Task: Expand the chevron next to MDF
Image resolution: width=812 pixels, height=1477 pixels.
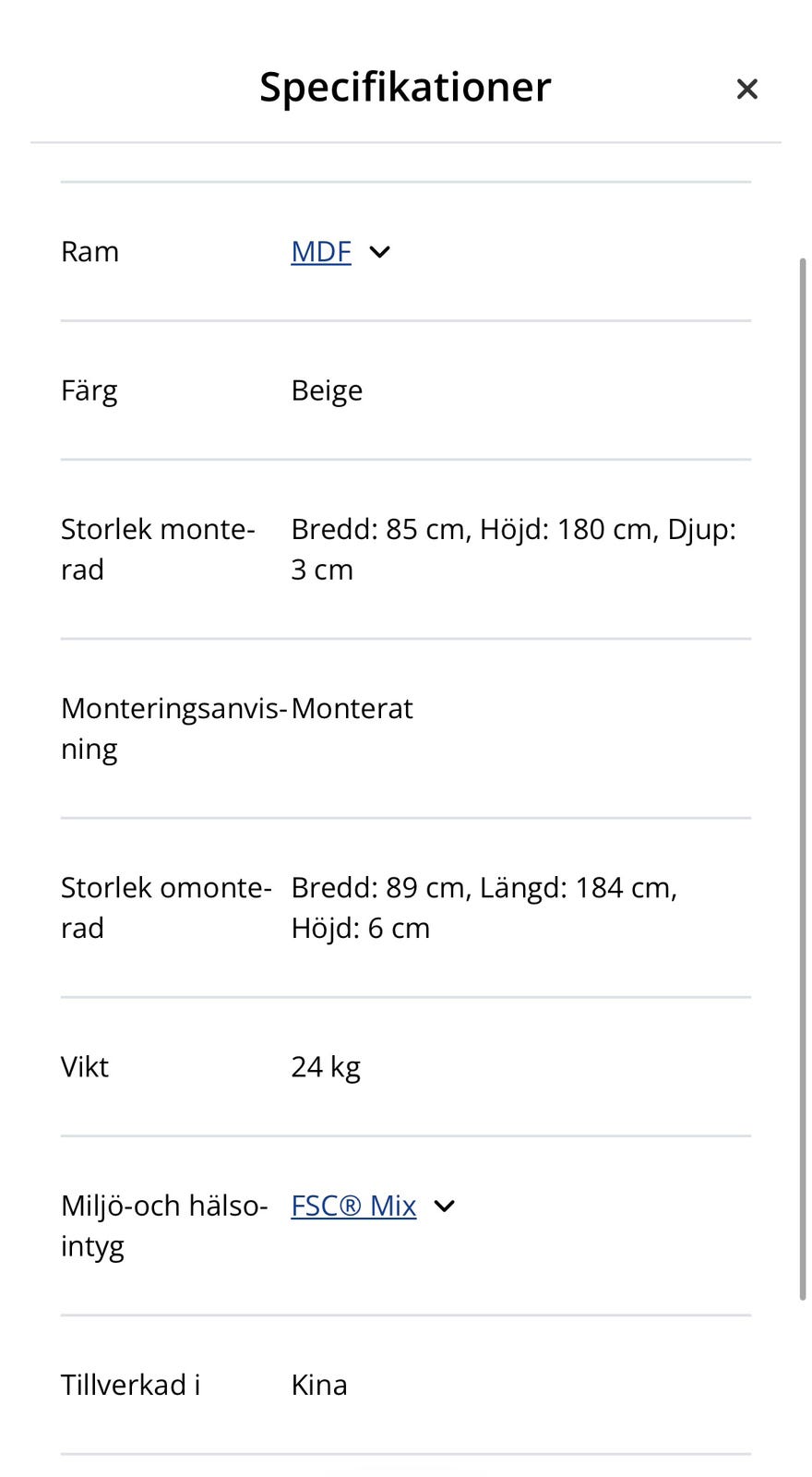Action: click(x=379, y=252)
